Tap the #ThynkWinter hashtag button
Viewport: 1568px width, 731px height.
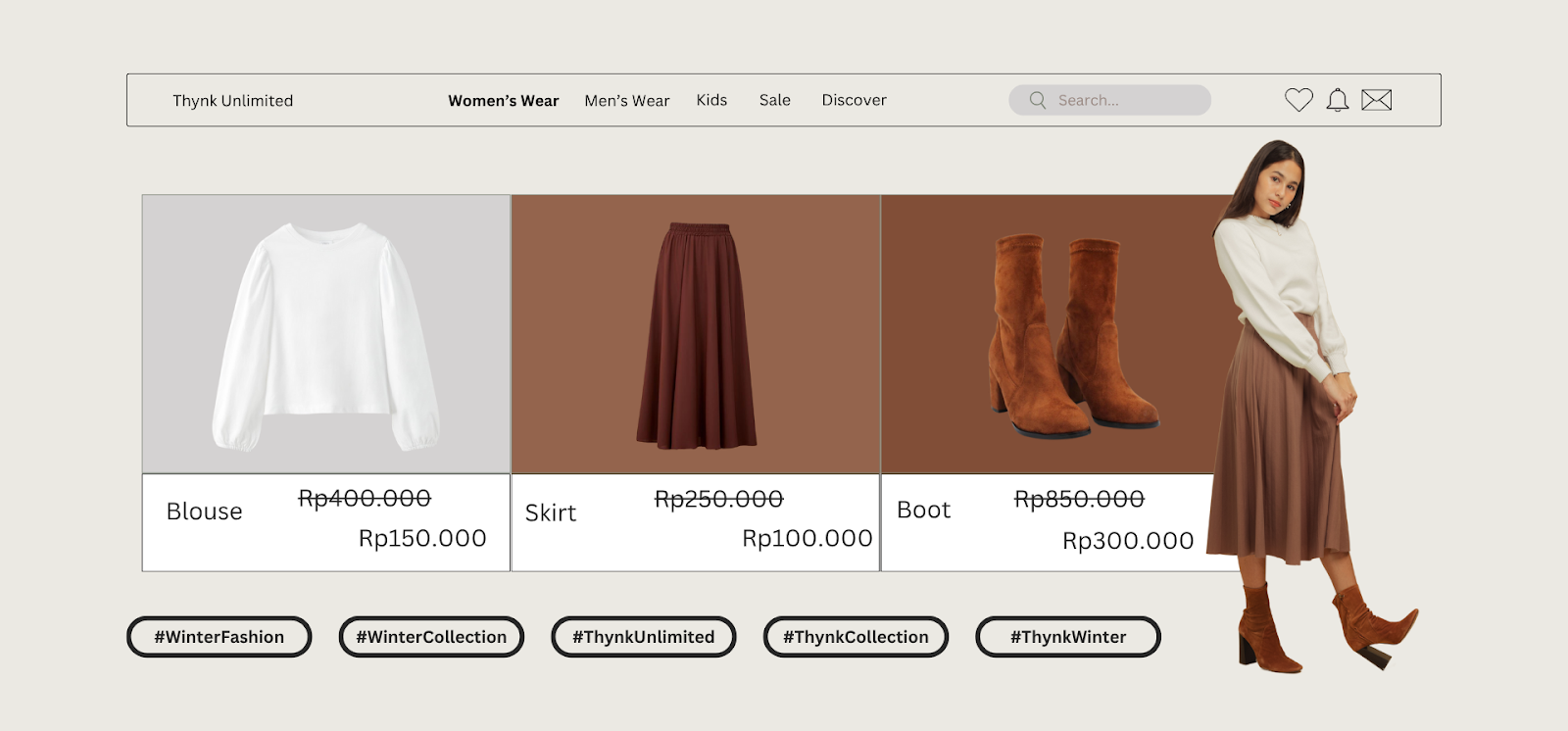(1068, 637)
